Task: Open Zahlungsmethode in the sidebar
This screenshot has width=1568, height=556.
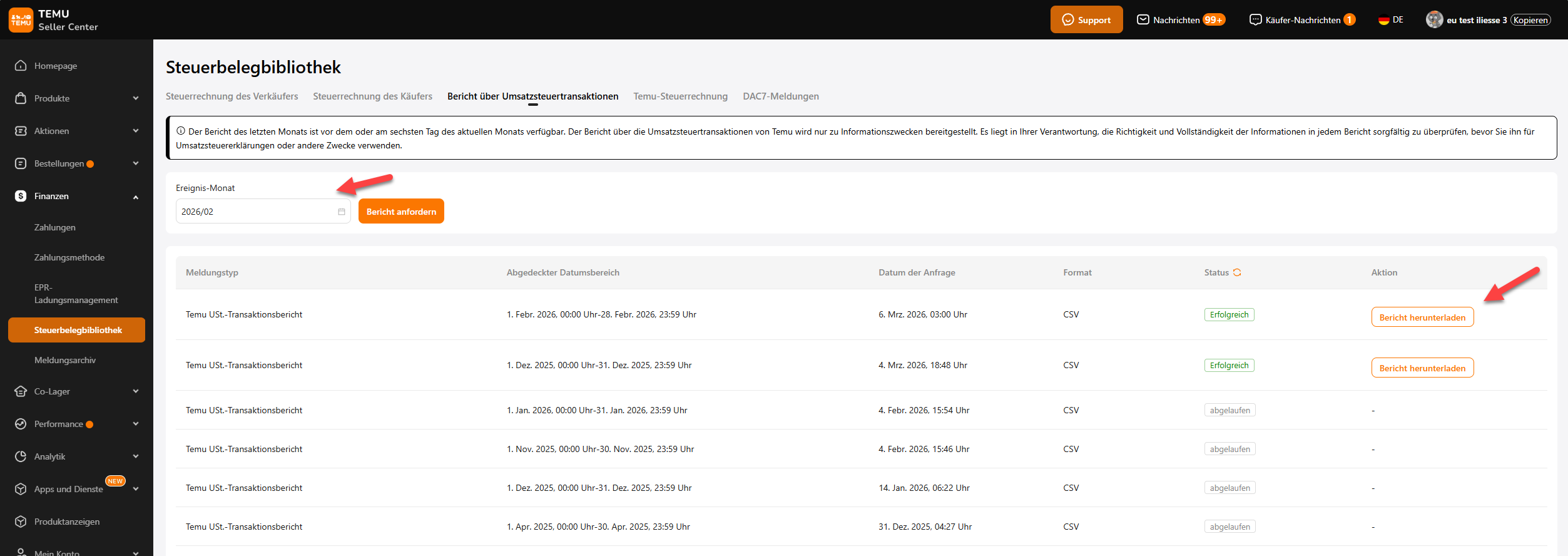Action: point(69,257)
